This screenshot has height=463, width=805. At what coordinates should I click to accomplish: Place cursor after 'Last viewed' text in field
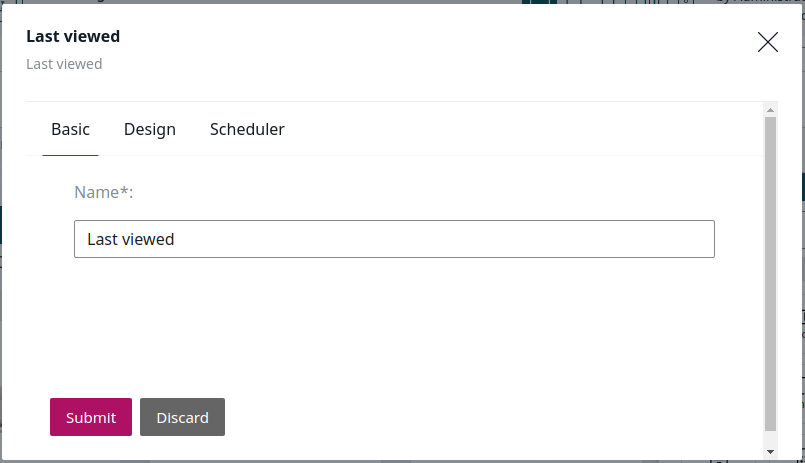(176, 239)
